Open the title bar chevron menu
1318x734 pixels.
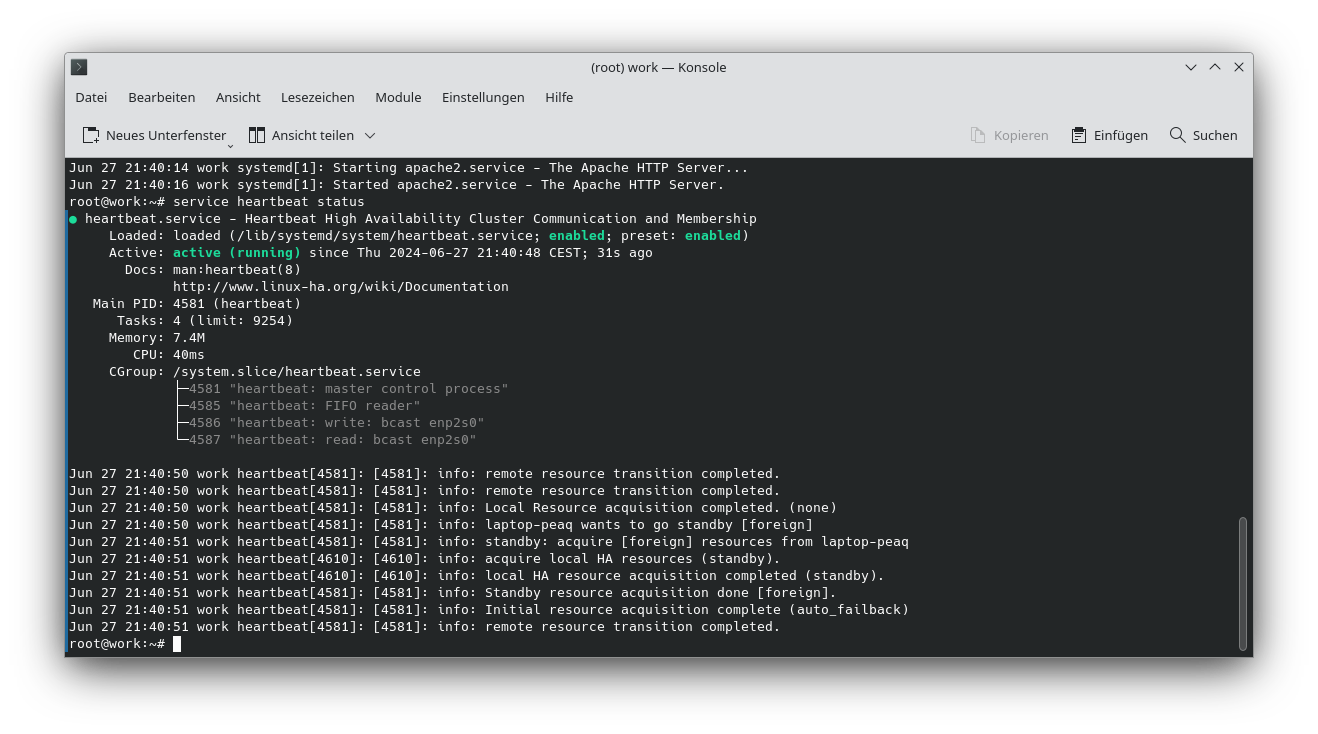click(x=1190, y=66)
